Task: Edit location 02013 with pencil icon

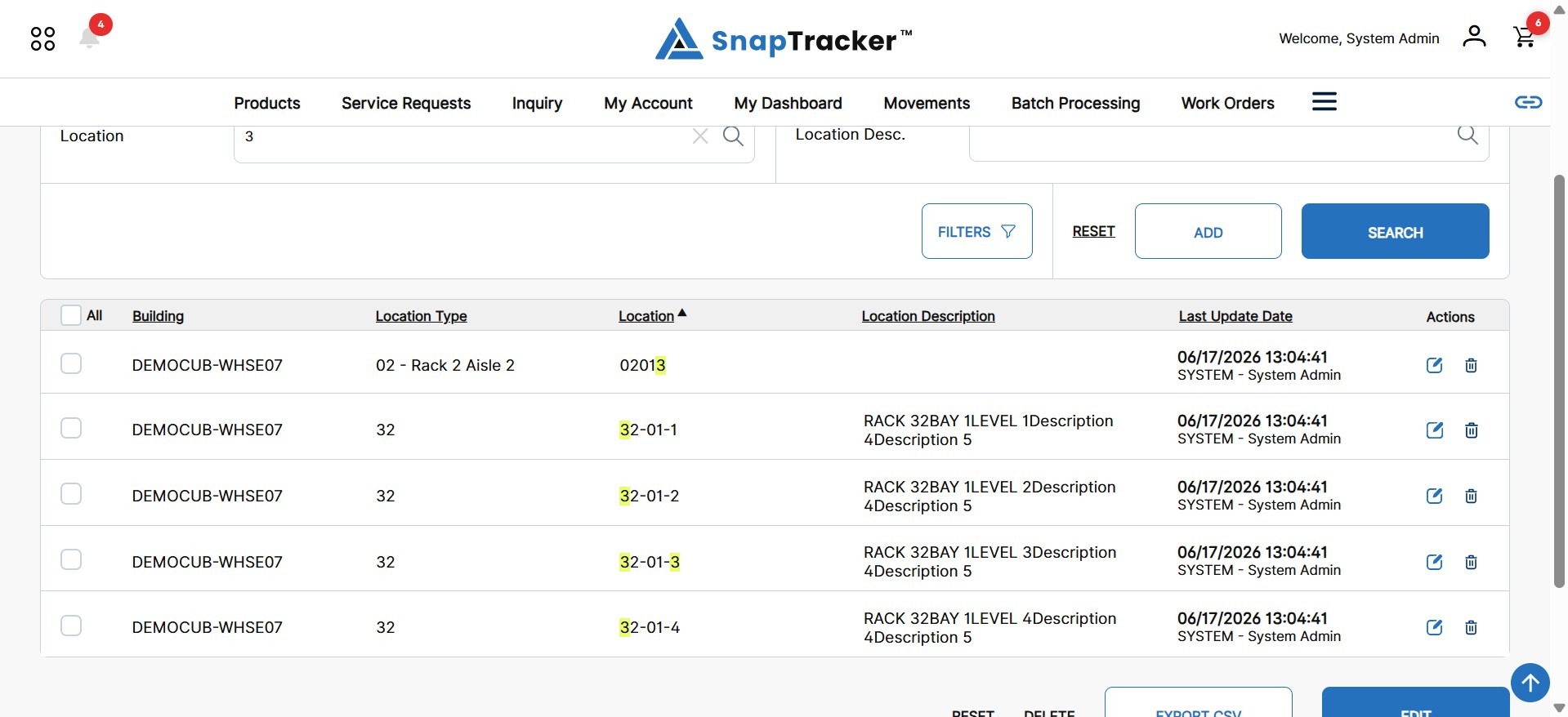Action: pyautogui.click(x=1434, y=365)
